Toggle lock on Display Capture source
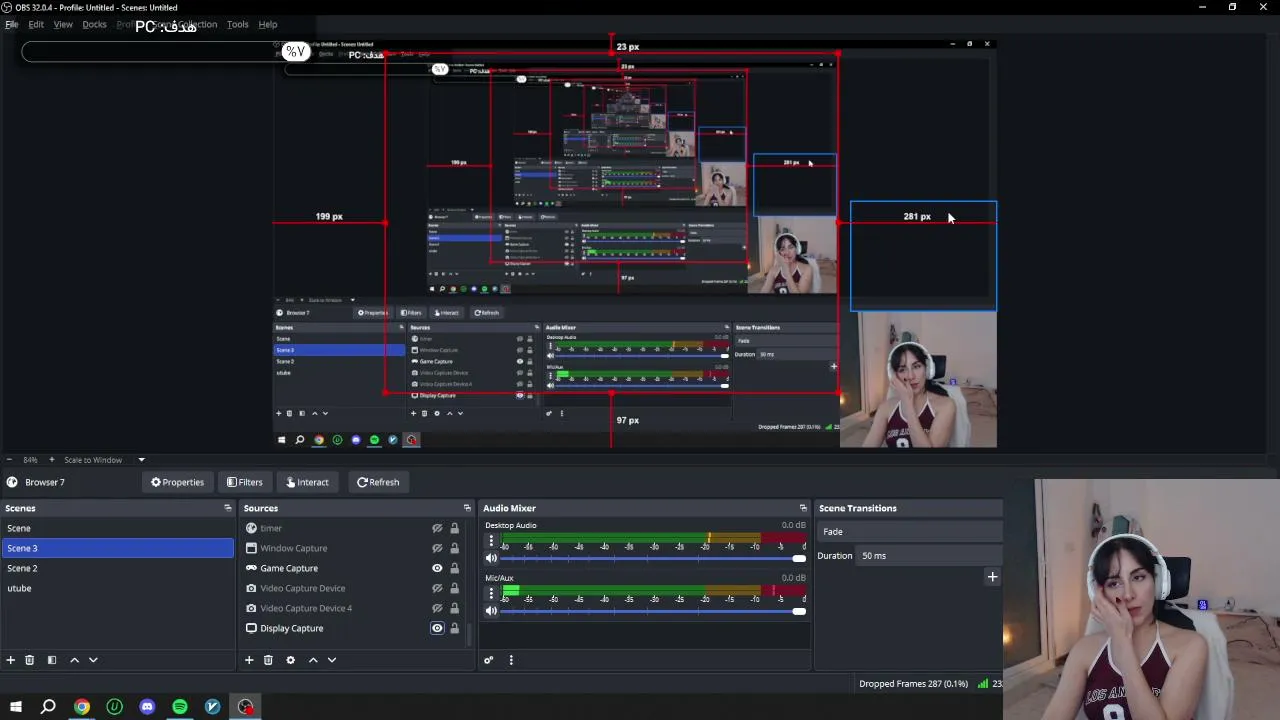 pyautogui.click(x=454, y=628)
